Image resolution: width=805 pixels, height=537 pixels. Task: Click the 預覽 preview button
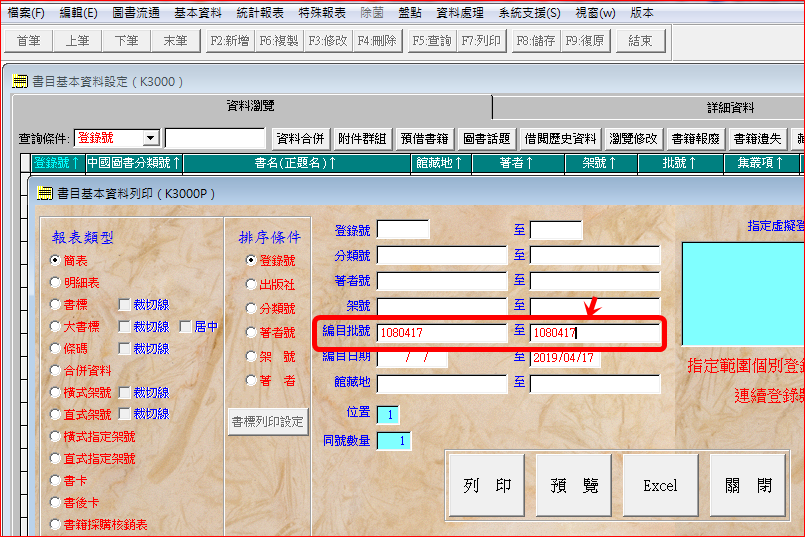click(574, 485)
